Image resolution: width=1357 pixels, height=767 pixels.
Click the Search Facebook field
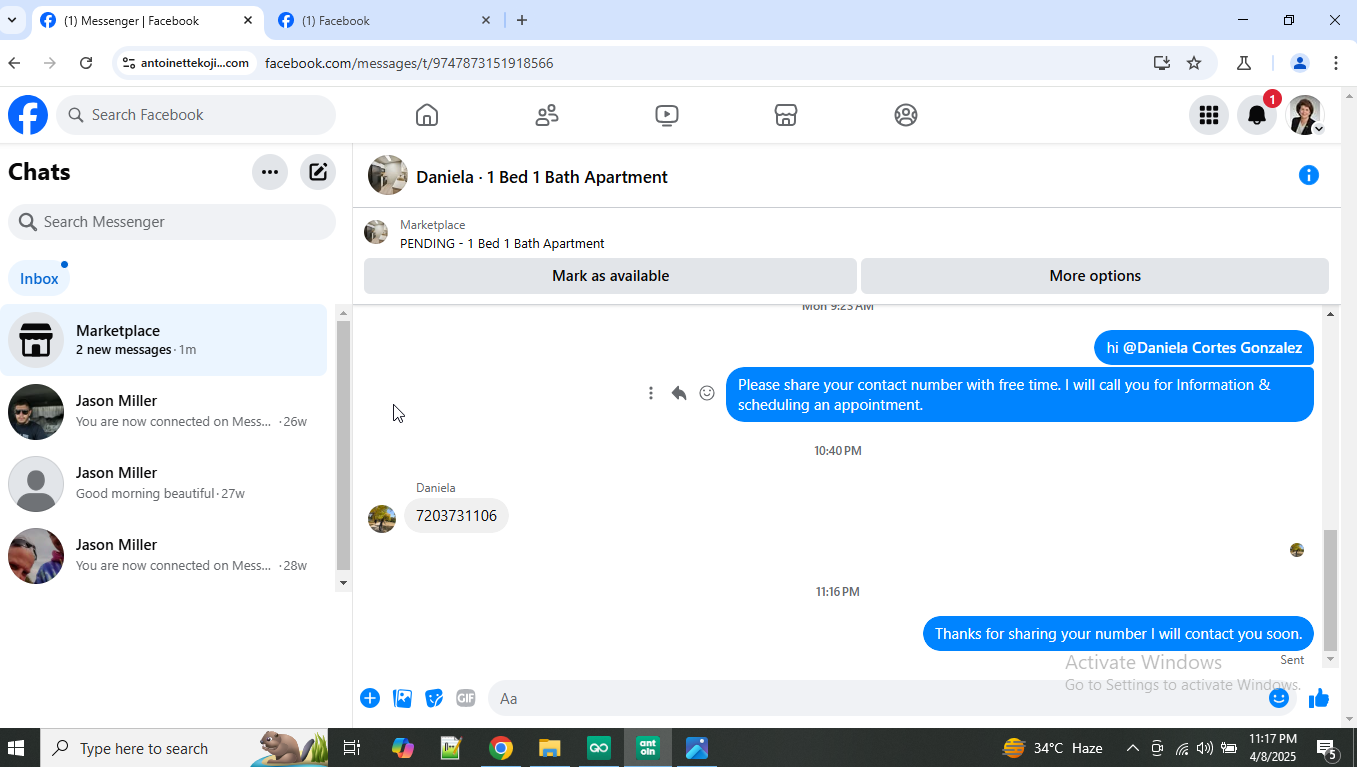point(196,115)
